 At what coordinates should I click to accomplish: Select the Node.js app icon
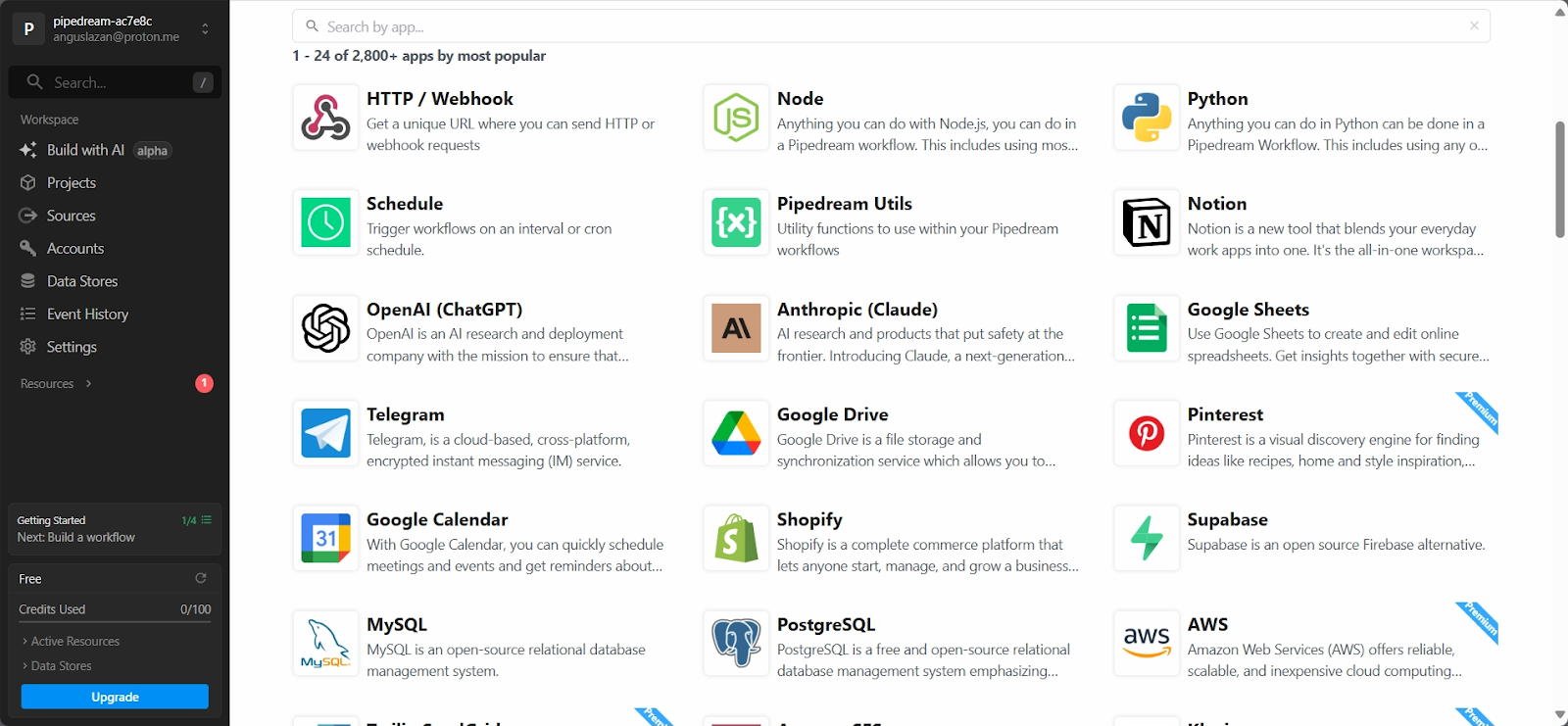(736, 118)
